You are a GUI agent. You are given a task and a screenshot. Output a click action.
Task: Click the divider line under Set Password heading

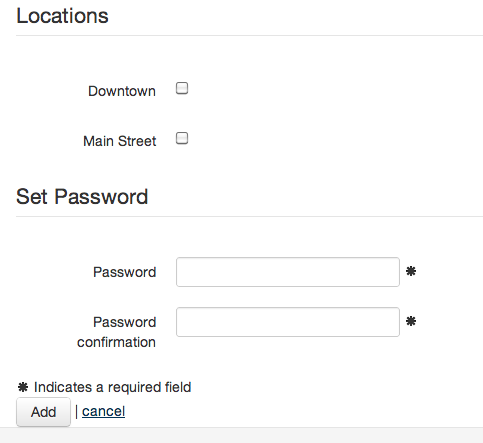[249, 216]
